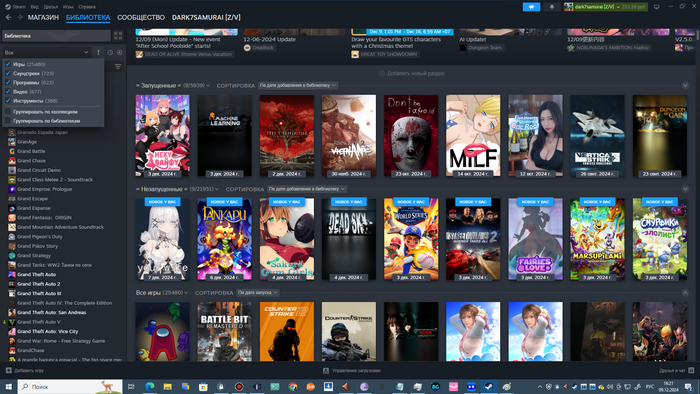Image resolution: width=700 pixels, height=394 pixels.
Task: Open the collections grid view icon
Action: pos(118,36)
